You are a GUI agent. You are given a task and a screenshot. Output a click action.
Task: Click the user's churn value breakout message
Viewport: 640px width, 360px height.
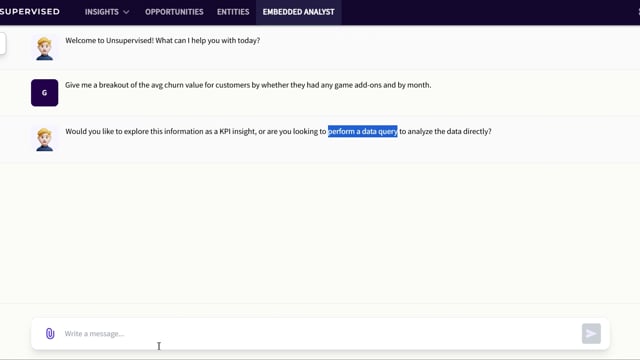[248, 85]
